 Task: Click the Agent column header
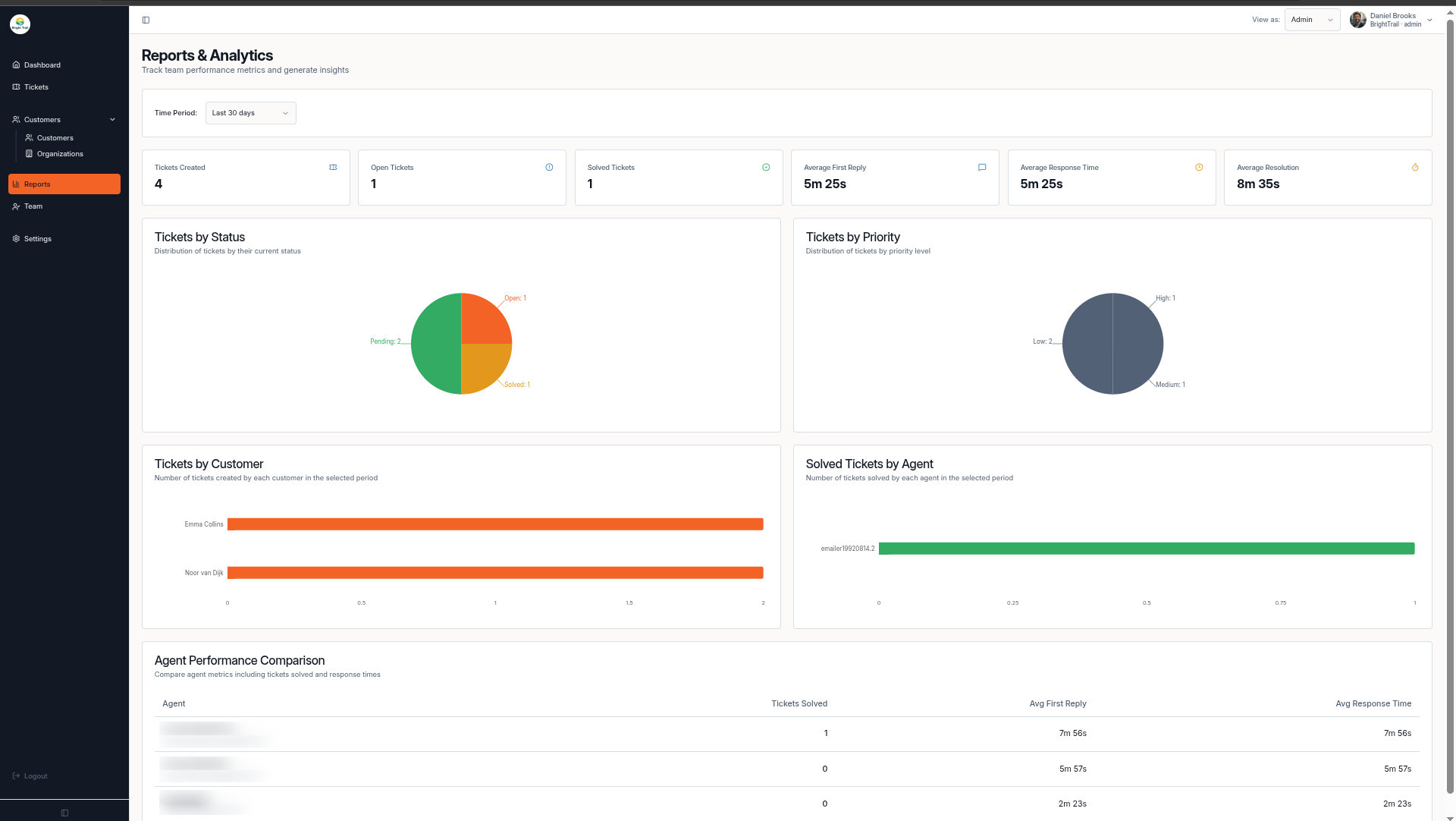point(174,704)
